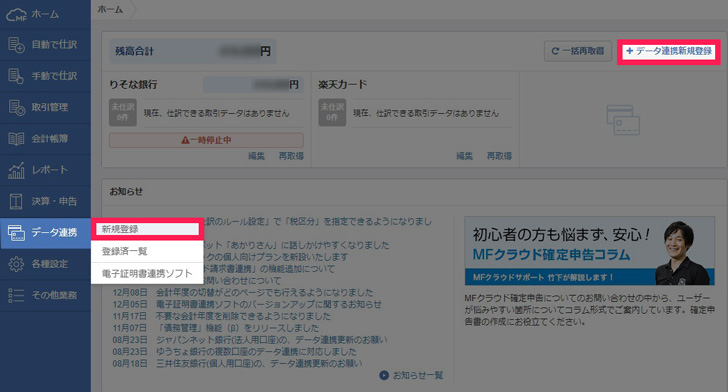The height and width of the screenshot is (392, 728).
Task: Click the お知らせ一覧 arrow icon
Action: point(384,375)
